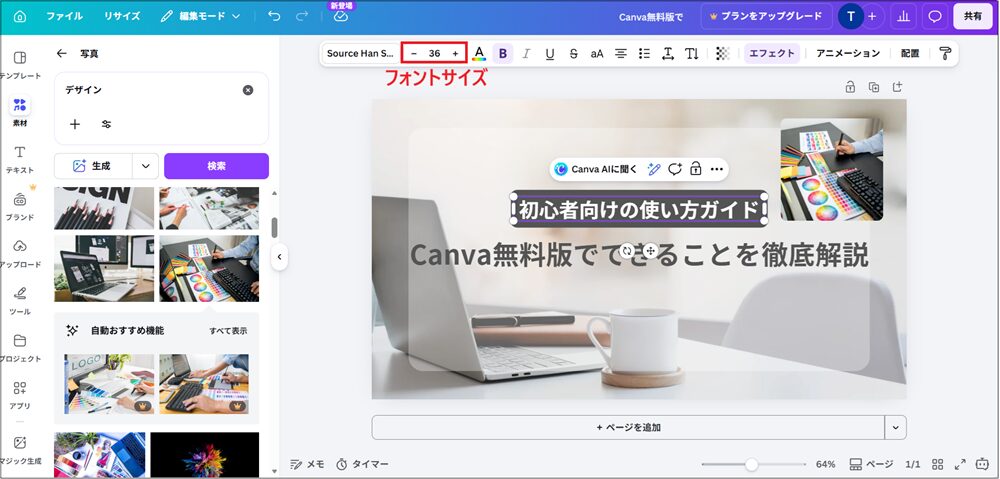Click the 共有 share button
The height and width of the screenshot is (479, 1000).
point(973,17)
